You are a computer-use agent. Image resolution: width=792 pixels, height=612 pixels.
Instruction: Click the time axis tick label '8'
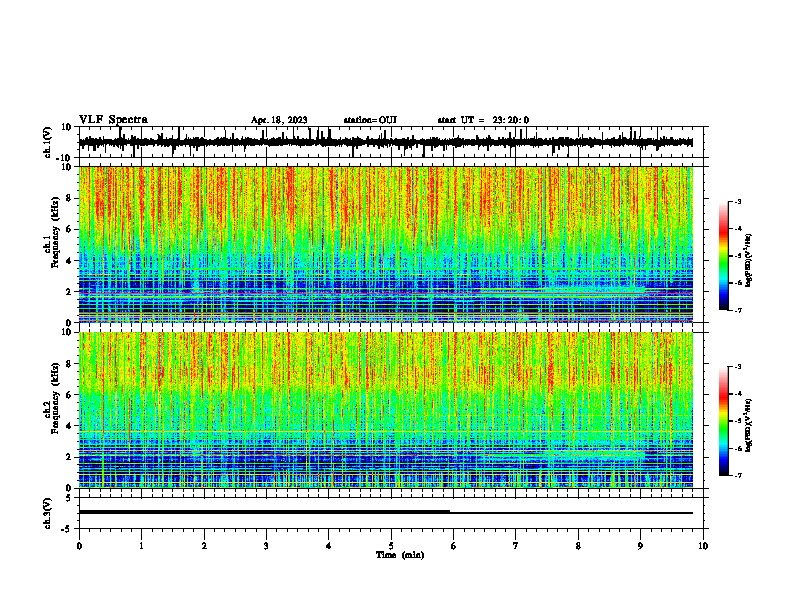578,546
